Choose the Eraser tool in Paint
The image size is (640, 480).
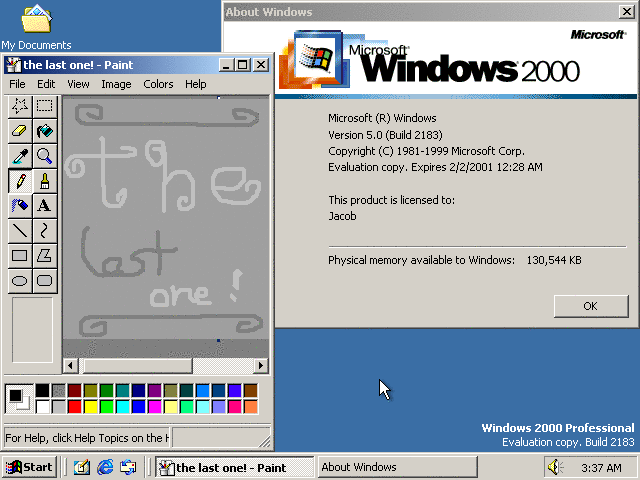point(20,131)
